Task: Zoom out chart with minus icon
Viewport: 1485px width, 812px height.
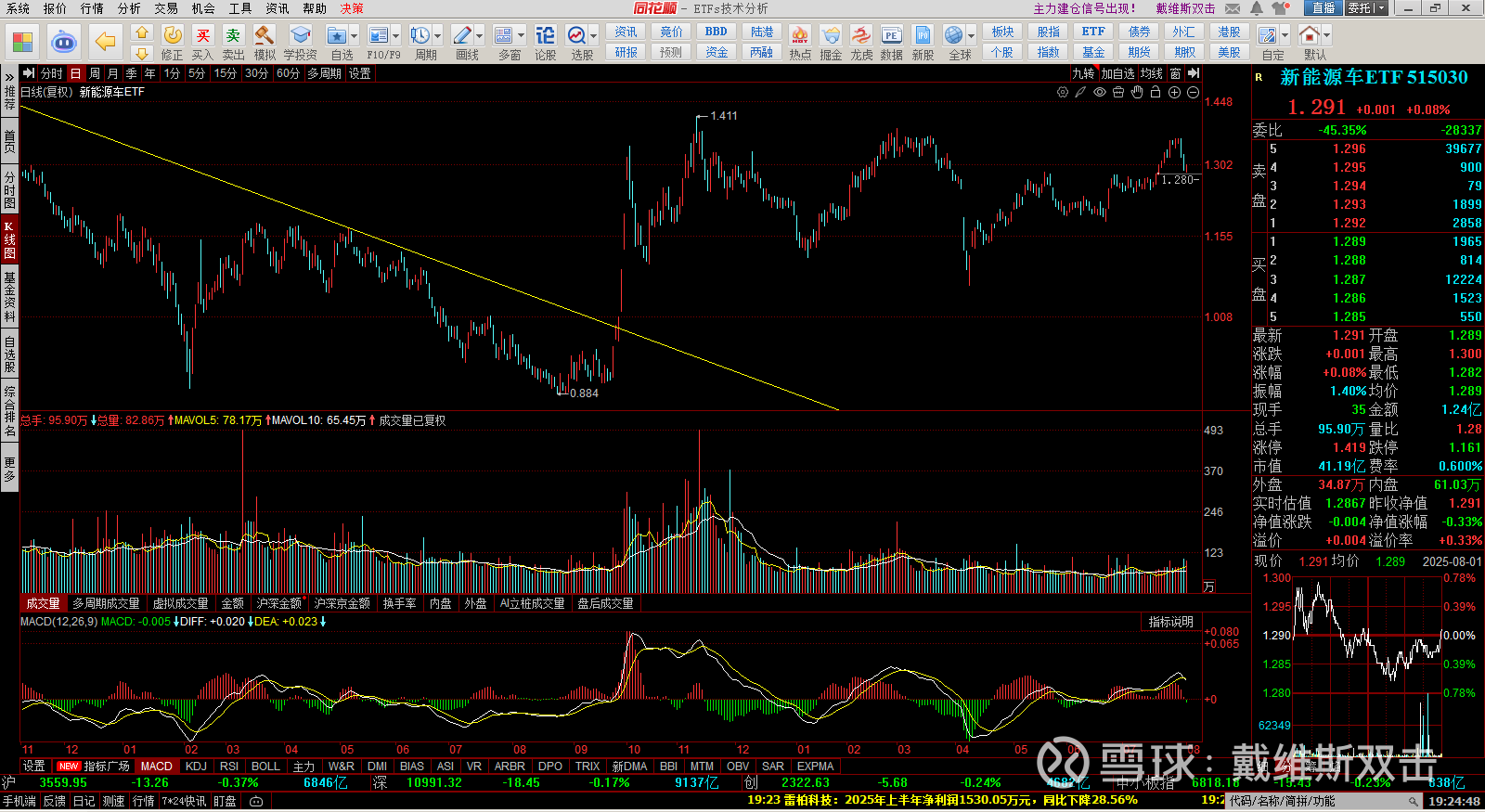Action: pyautogui.click(x=1193, y=92)
